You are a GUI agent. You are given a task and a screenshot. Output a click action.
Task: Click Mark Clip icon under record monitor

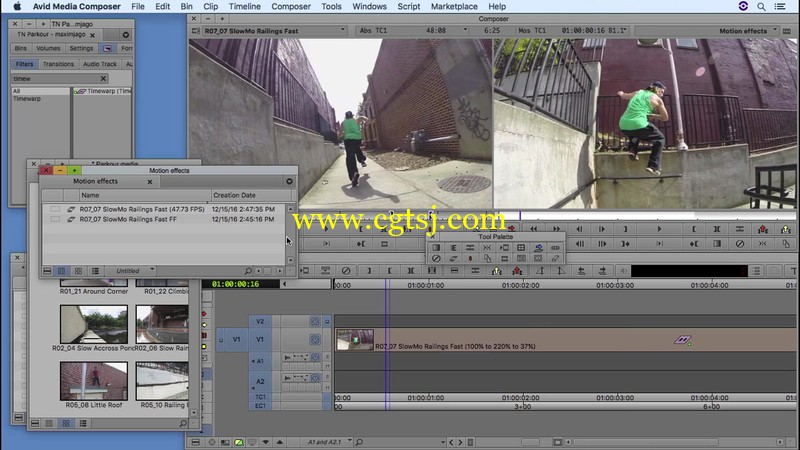pos(717,229)
